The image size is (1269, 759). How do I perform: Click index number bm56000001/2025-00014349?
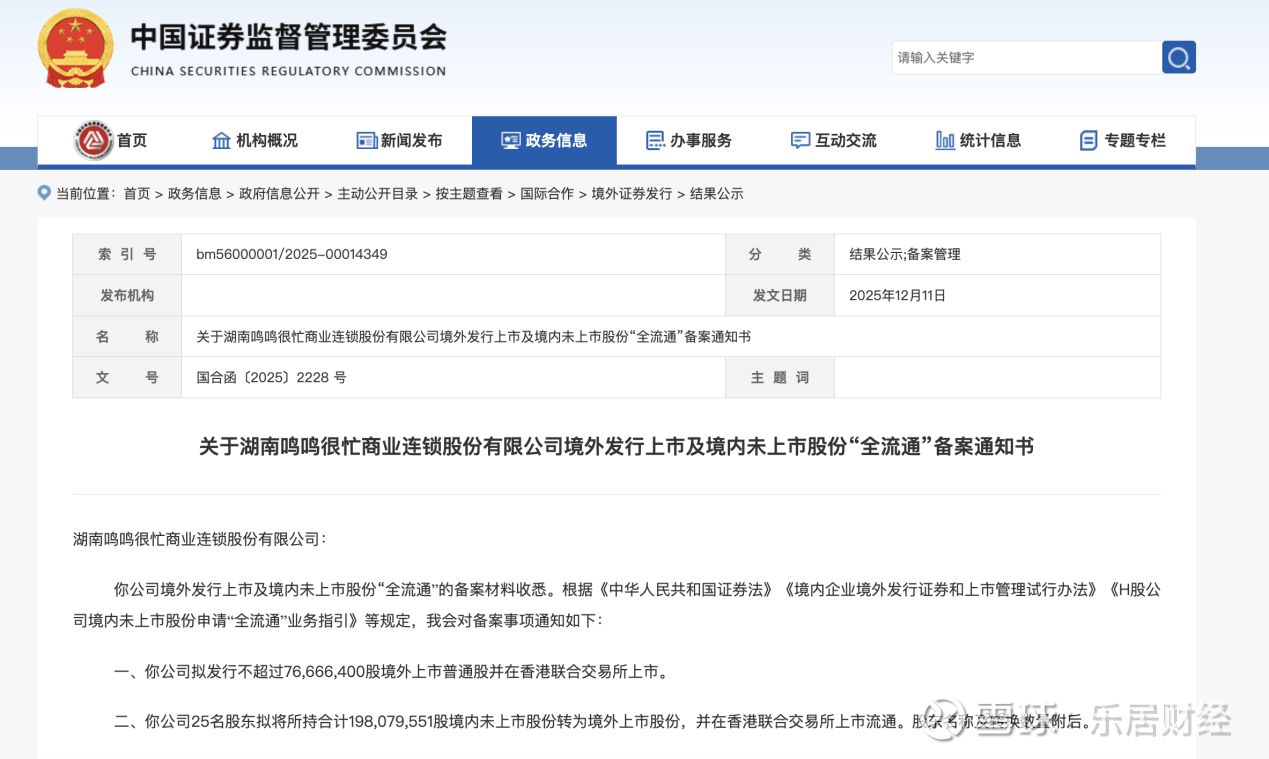pyautogui.click(x=292, y=254)
